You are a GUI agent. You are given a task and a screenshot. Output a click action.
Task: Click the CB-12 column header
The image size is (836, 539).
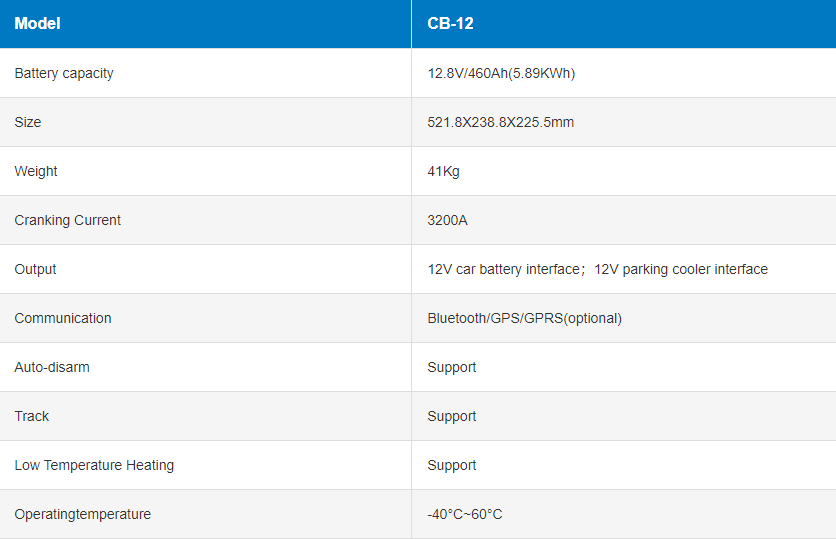click(x=450, y=23)
